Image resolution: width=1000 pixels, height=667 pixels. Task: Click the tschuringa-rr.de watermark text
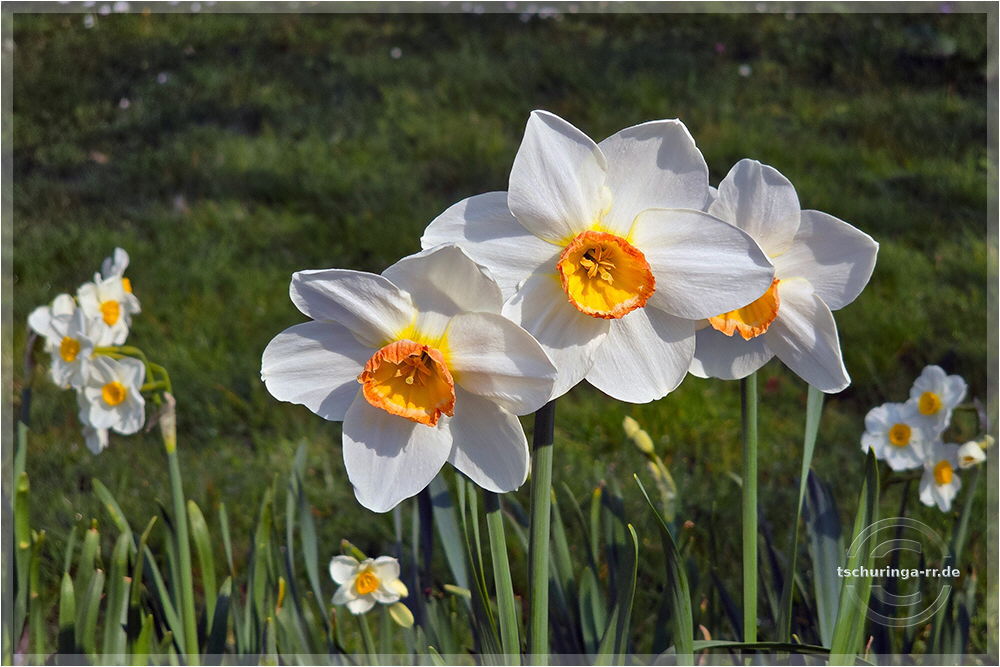(897, 572)
